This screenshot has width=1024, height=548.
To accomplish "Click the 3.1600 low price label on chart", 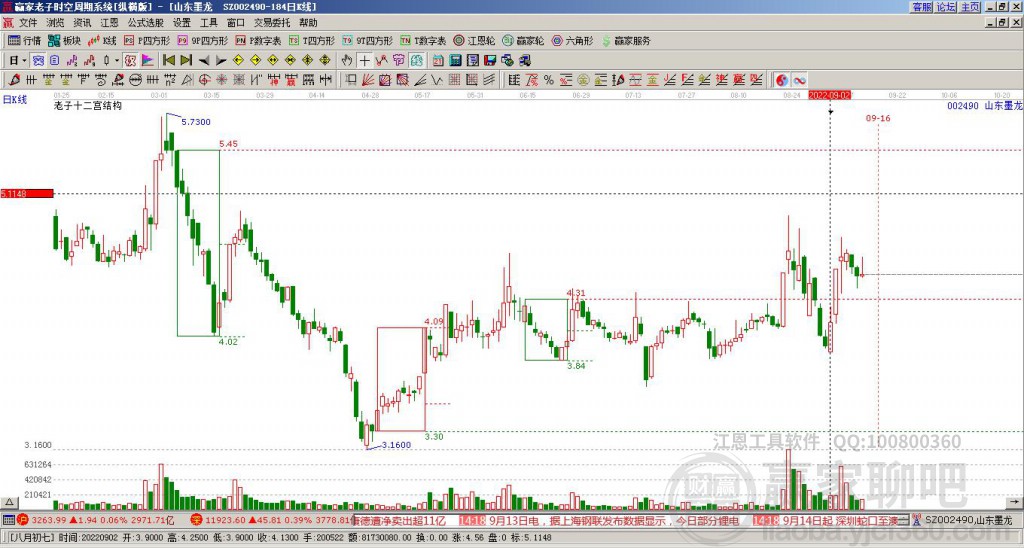I will pyautogui.click(x=396, y=445).
